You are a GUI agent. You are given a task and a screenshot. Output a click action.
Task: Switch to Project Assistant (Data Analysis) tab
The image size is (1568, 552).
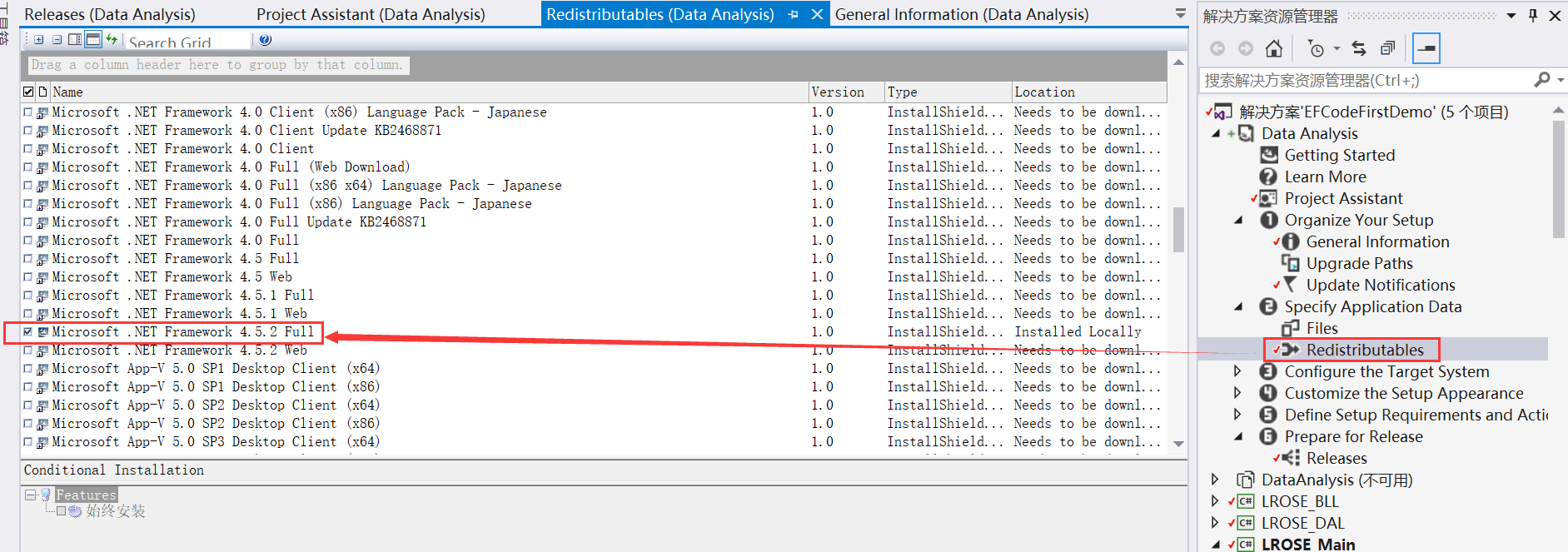tap(371, 14)
